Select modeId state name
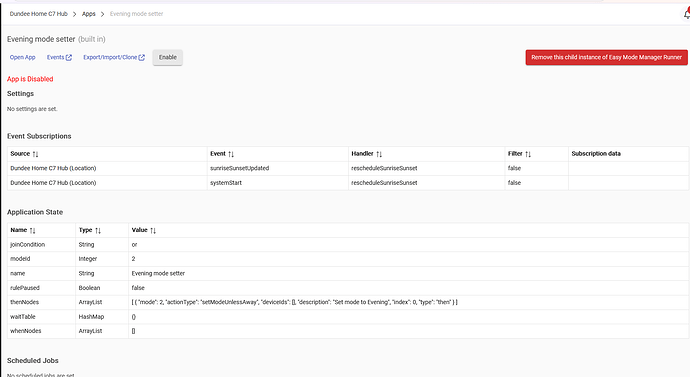The height and width of the screenshot is (377, 690). pyautogui.click(x=20, y=259)
